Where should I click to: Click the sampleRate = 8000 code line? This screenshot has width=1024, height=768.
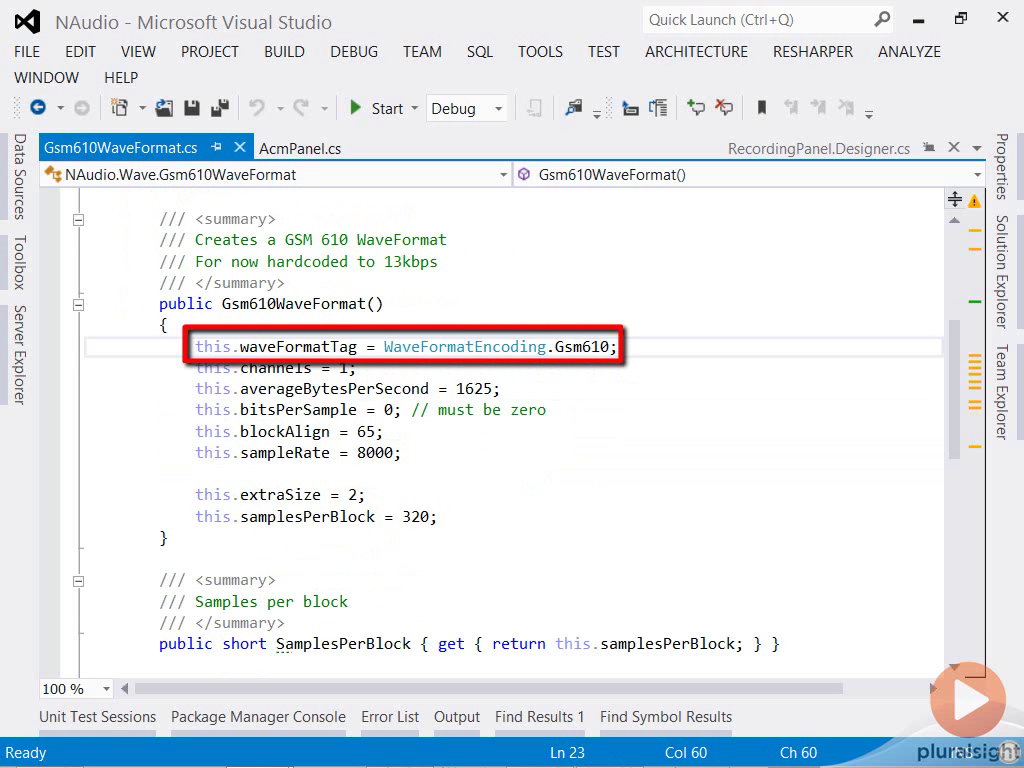pyautogui.click(x=298, y=453)
